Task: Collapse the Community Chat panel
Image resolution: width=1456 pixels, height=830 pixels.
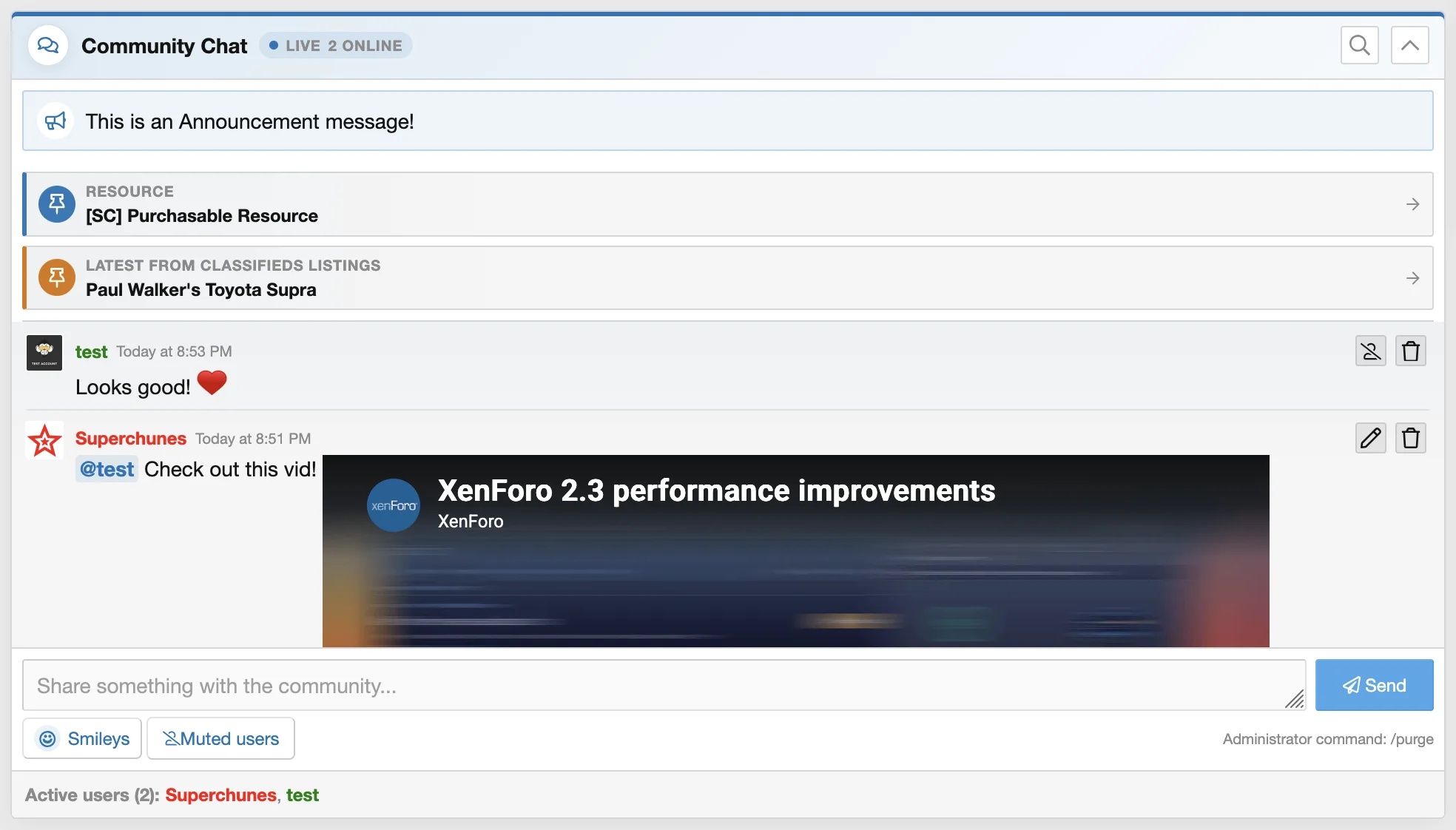Action: (1409, 45)
